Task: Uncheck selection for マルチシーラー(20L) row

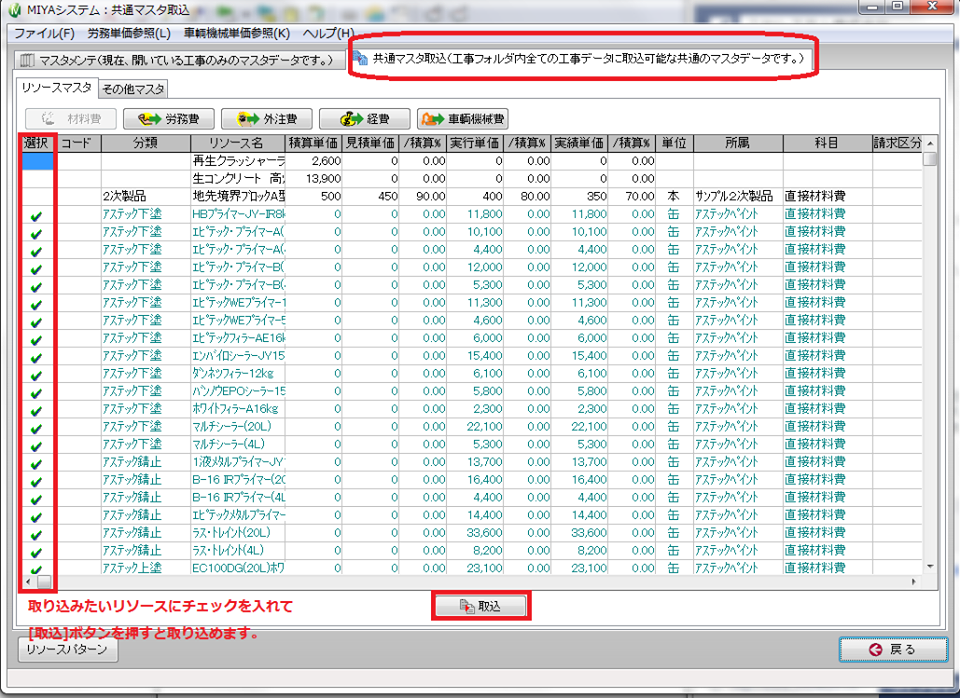Action: click(x=36, y=428)
